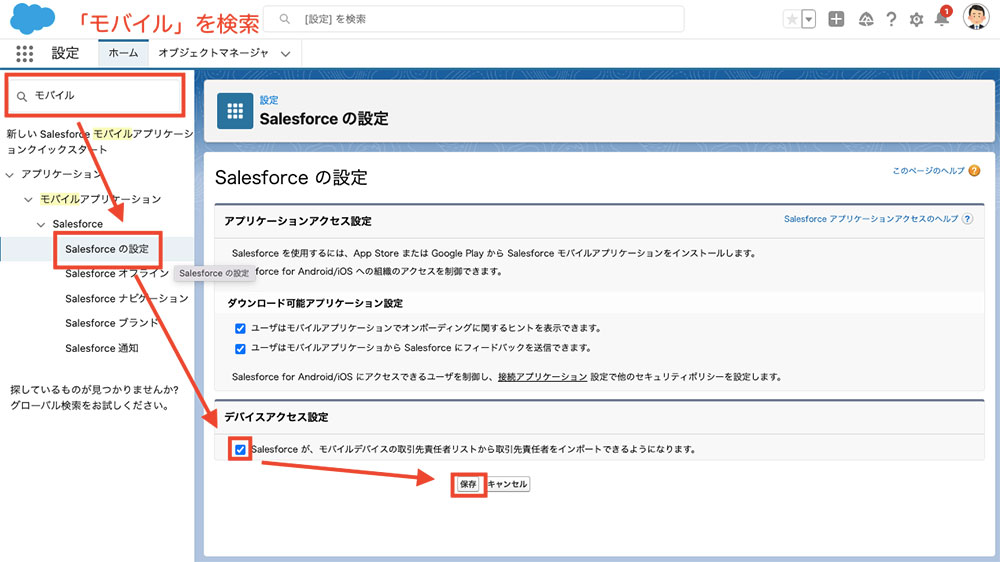Open the 接続アプリケーション link
1000x562 pixels.
point(542,377)
